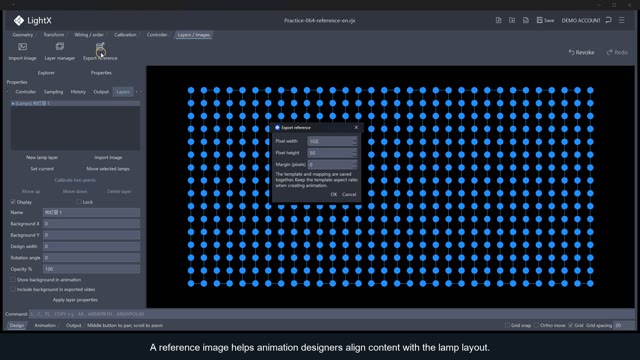Open the Layer manager tool
The height and width of the screenshot is (360, 640).
point(60,51)
